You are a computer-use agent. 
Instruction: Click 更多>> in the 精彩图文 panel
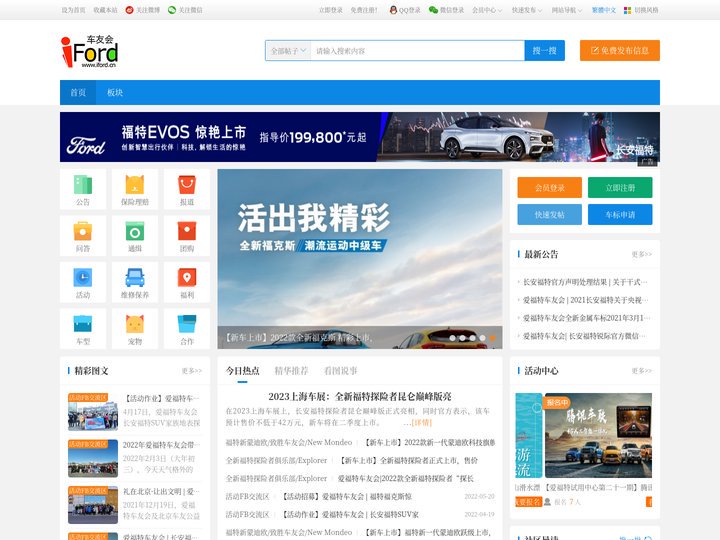coord(191,371)
